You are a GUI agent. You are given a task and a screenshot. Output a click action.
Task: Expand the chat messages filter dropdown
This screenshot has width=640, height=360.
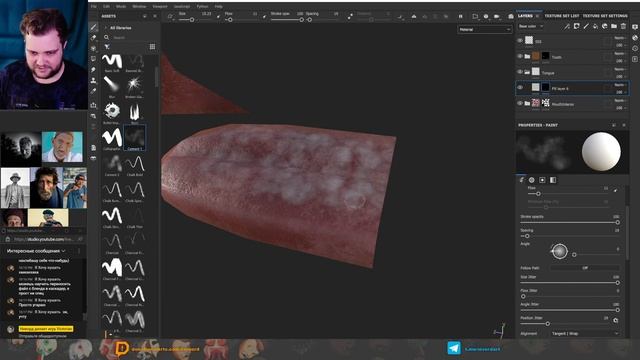pos(64,251)
